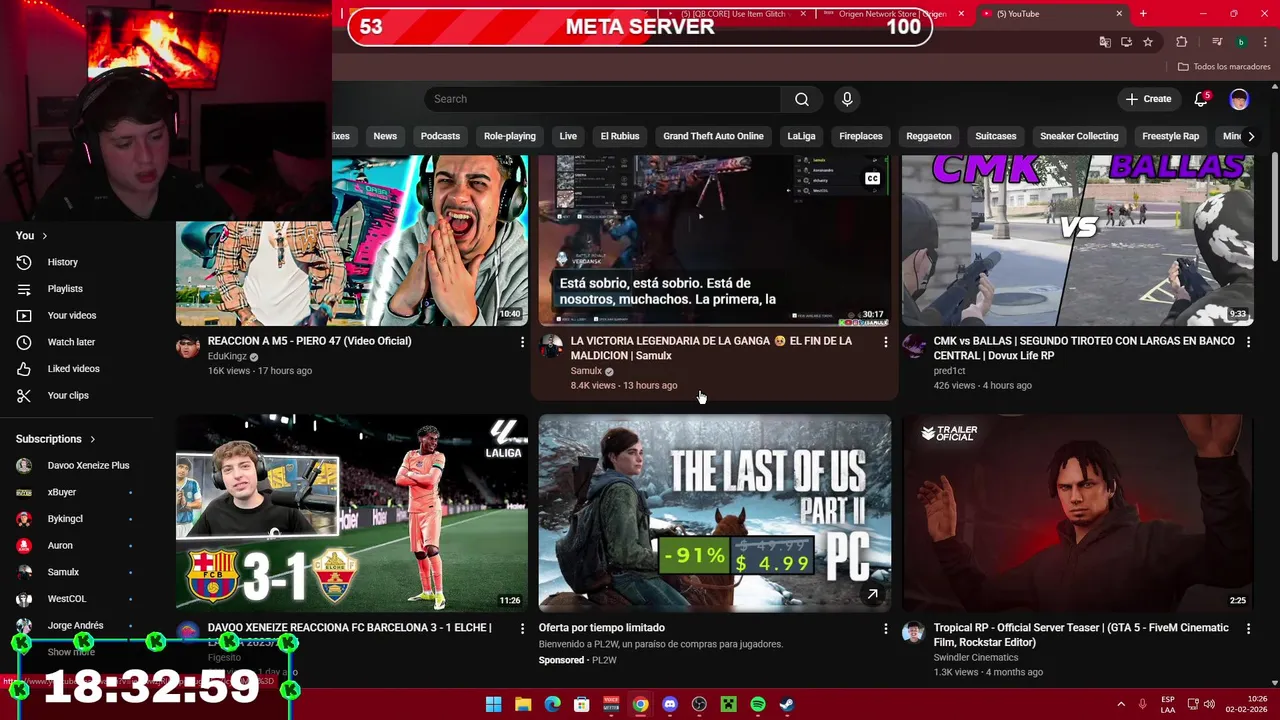Viewport: 1280px width, 720px height.
Task: Select the Fireplaces category chip
Action: [861, 136]
